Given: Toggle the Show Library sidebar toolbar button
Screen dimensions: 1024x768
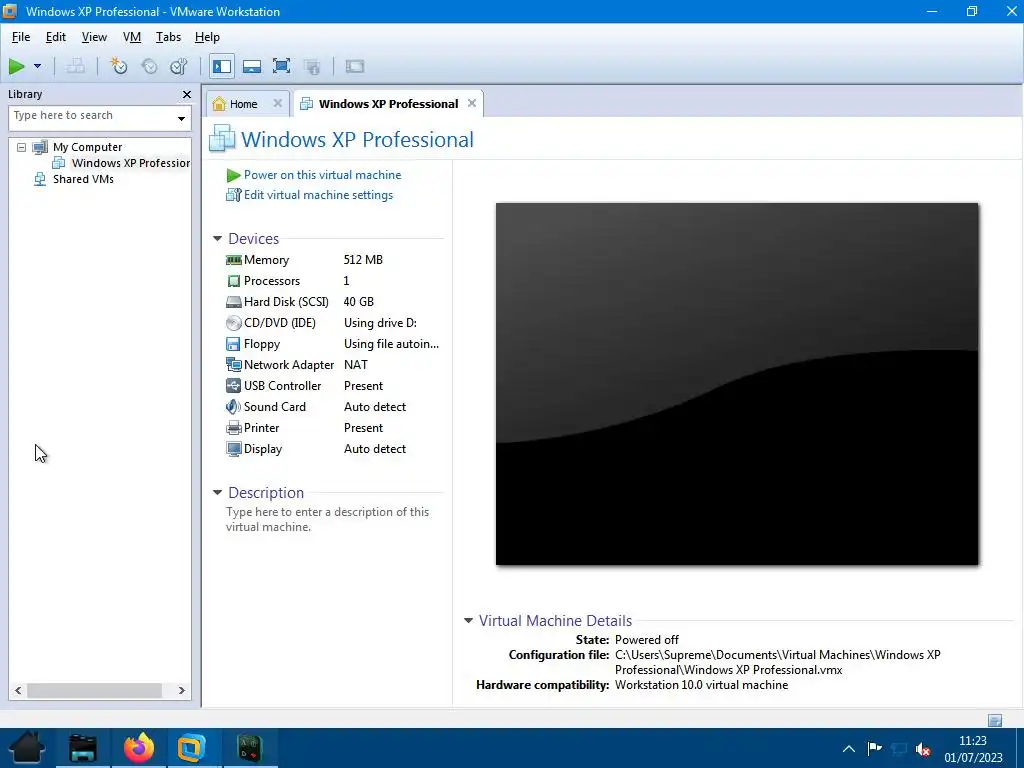Looking at the screenshot, I should tap(222, 66).
